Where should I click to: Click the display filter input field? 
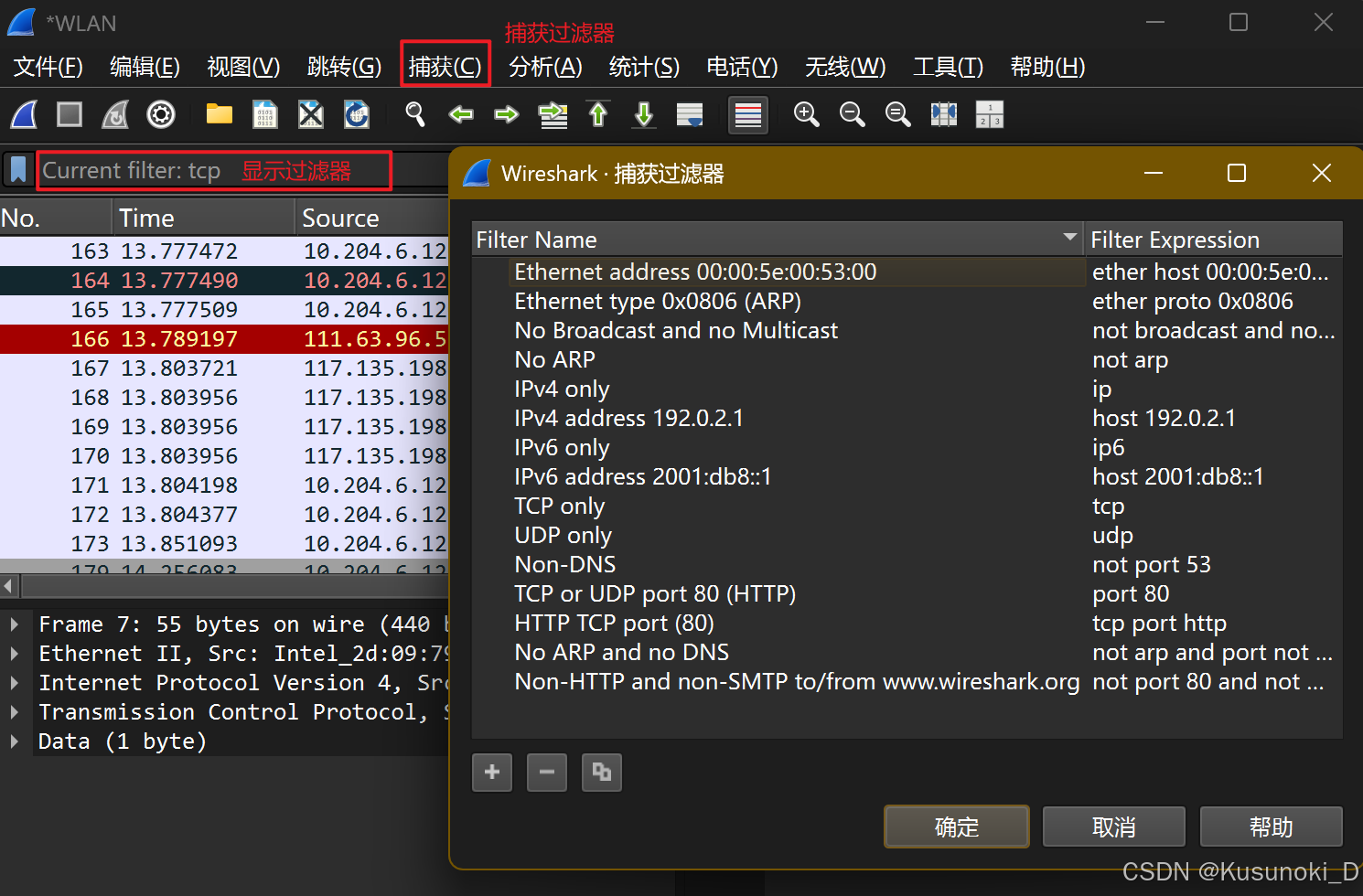click(x=214, y=171)
